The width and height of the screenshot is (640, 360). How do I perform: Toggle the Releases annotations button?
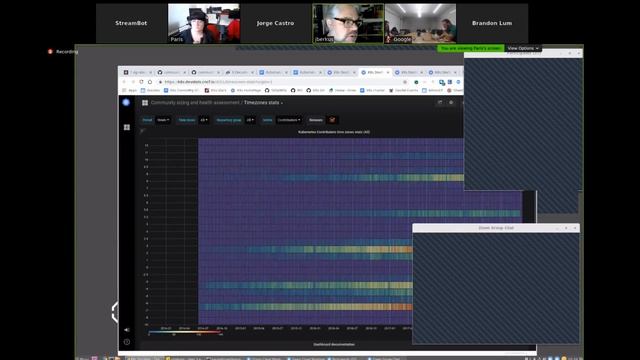click(x=316, y=120)
